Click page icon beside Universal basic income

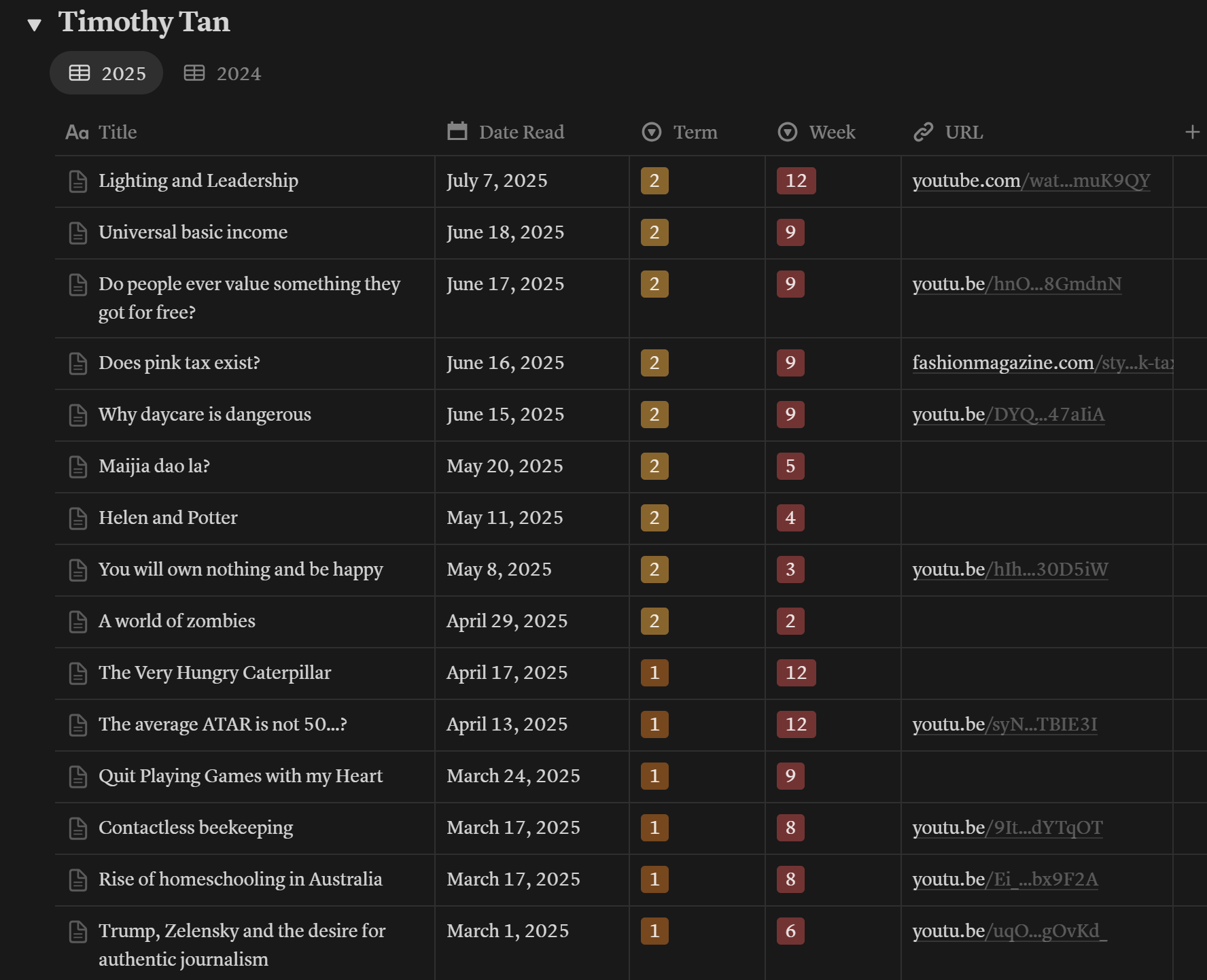78,233
